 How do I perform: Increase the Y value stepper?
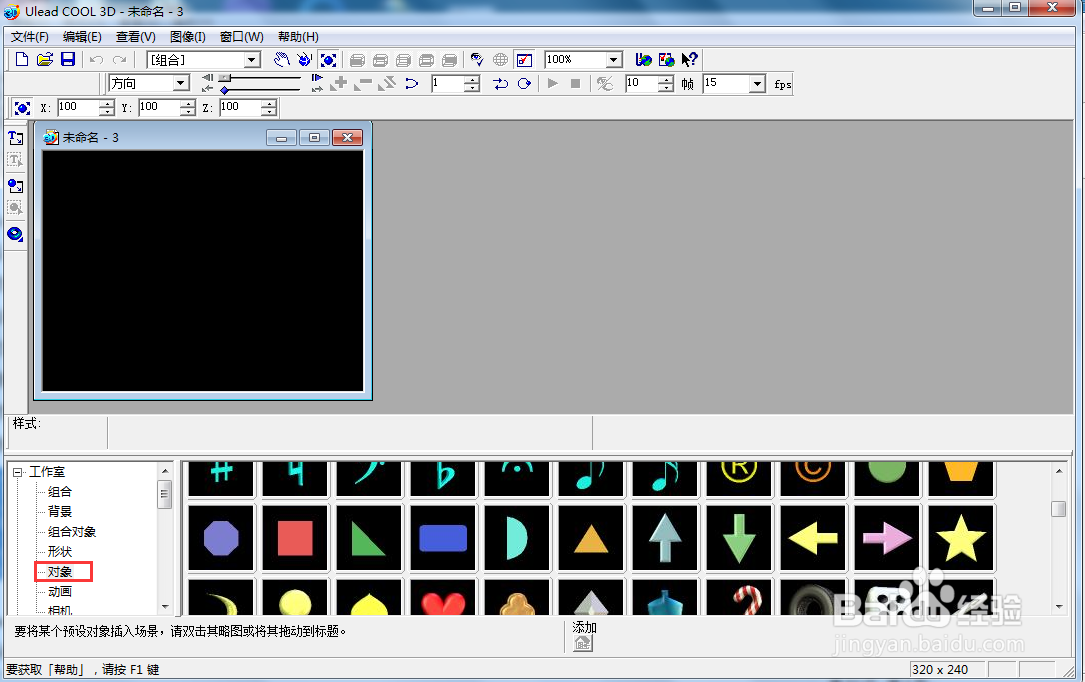pyautogui.click(x=188, y=103)
